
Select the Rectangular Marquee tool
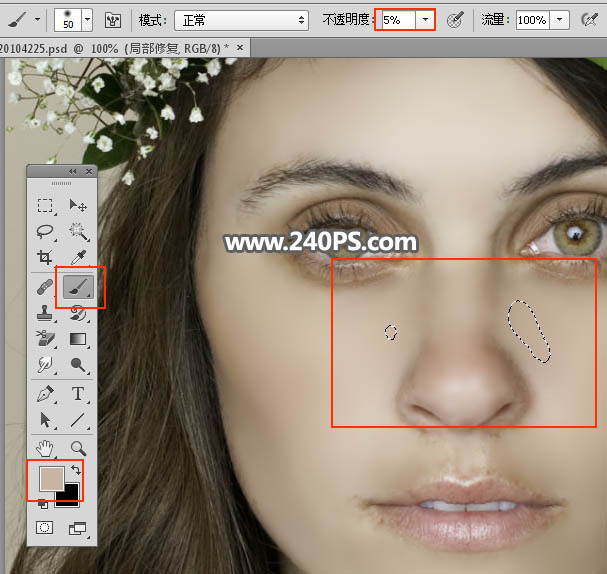pos(45,205)
